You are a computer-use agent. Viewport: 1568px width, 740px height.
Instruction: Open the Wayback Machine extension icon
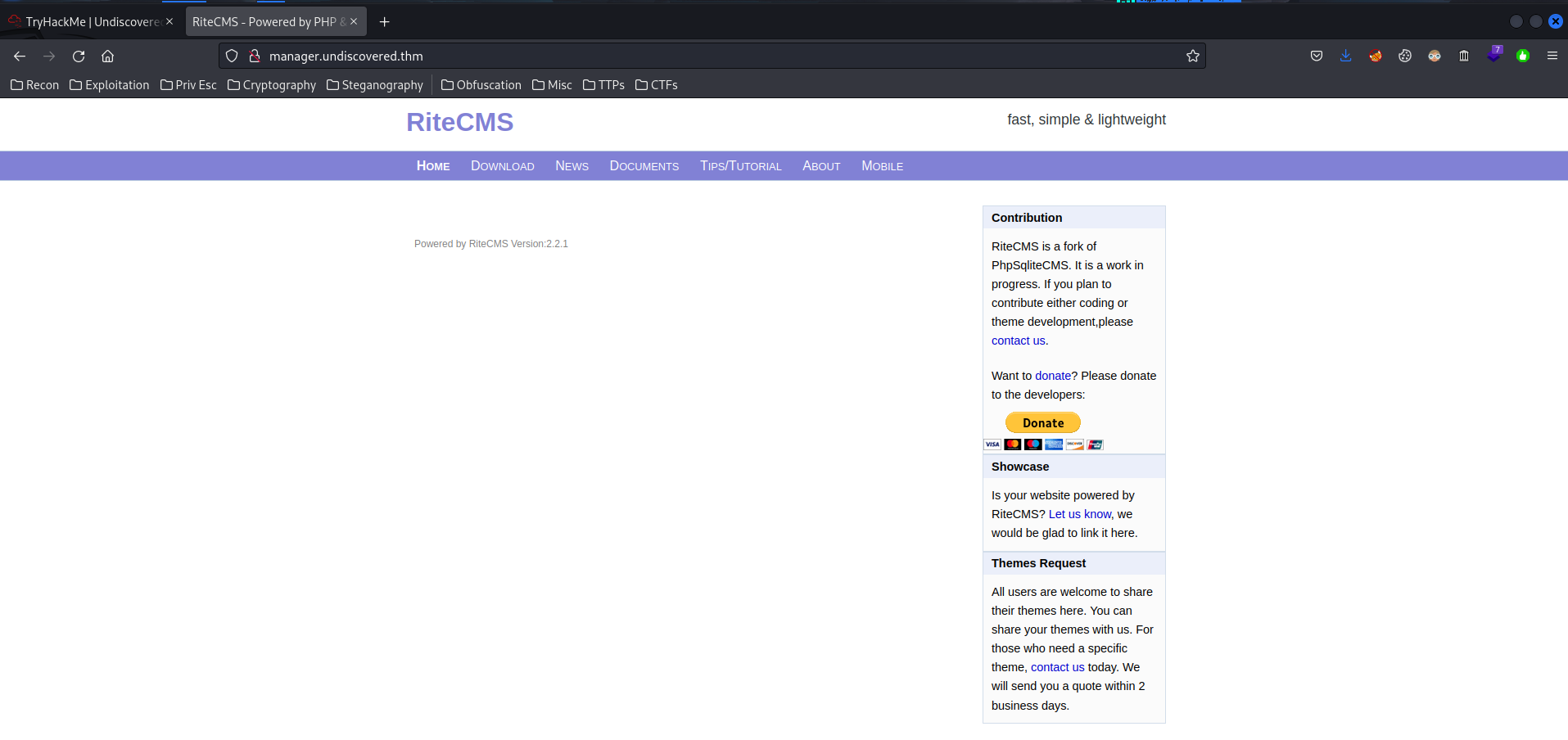pos(1464,56)
